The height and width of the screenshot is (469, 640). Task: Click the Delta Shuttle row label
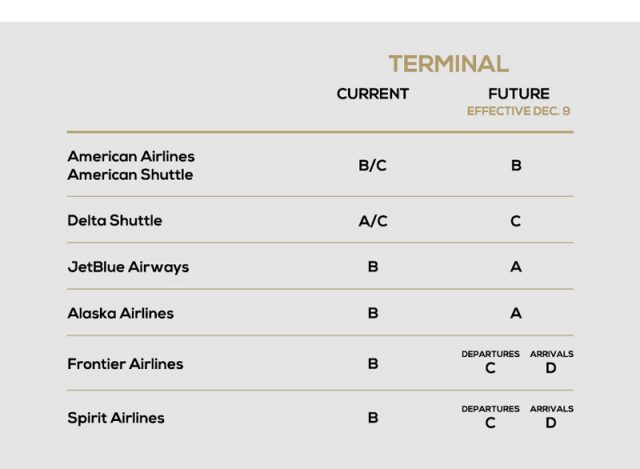coord(114,220)
